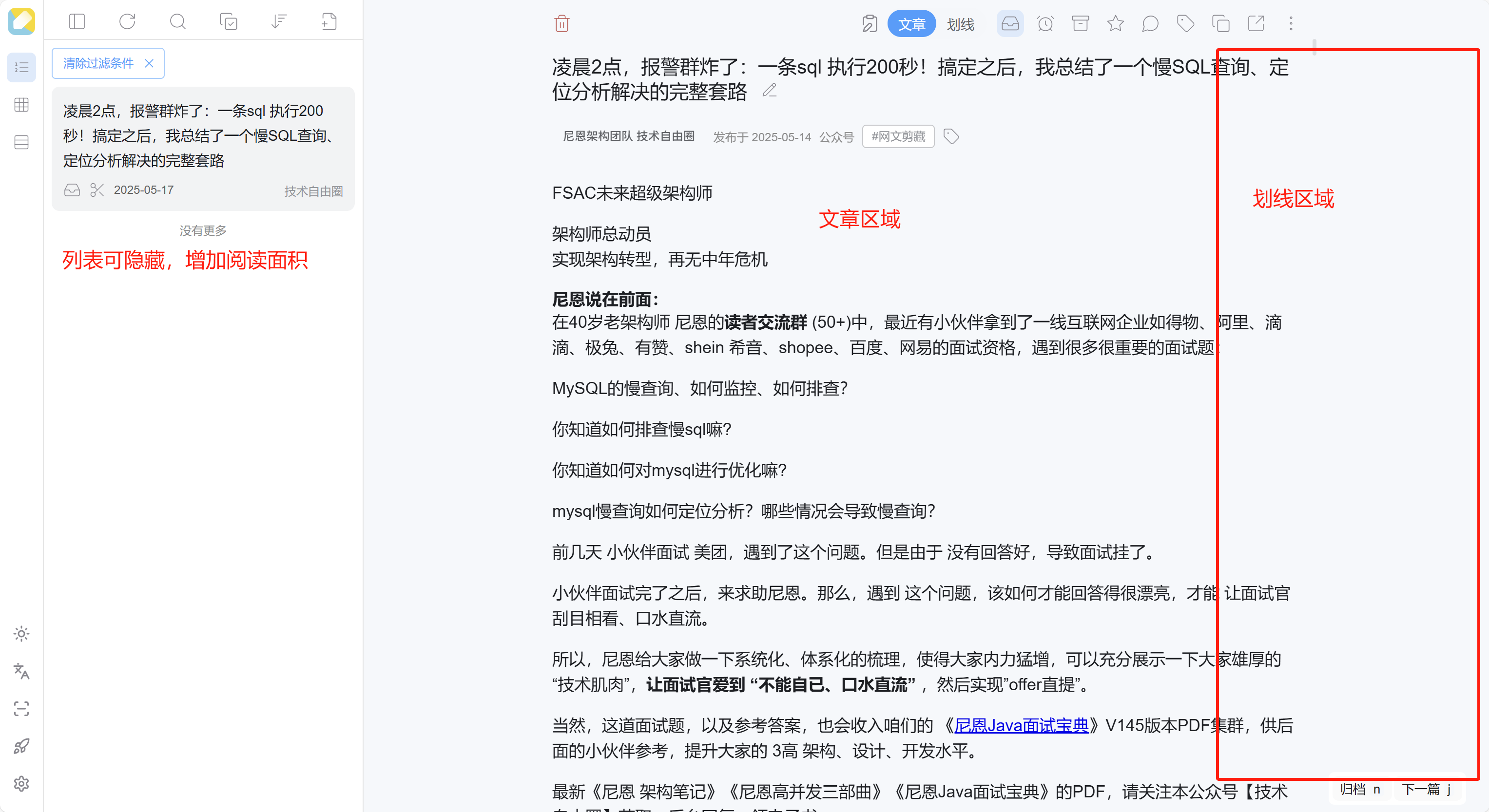Archive article with box icon

pos(1081,24)
